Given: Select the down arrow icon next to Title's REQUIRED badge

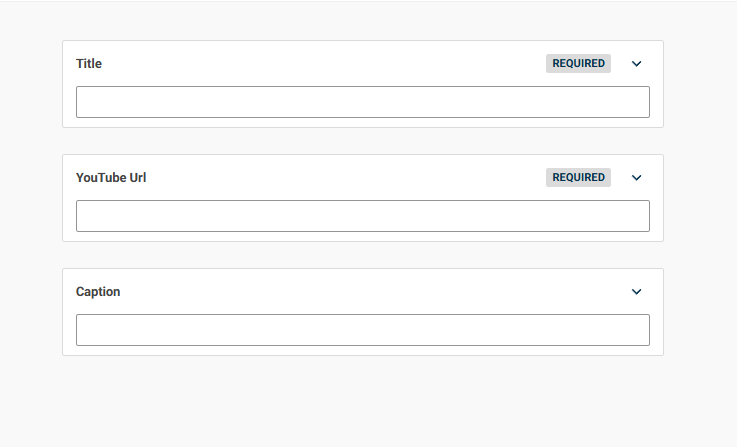Looking at the screenshot, I should click(636, 63).
